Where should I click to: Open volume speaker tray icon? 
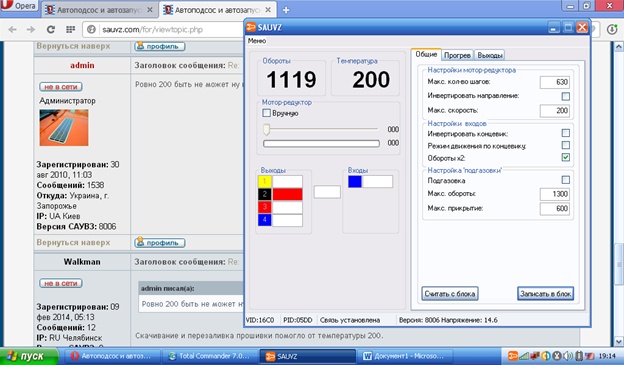pos(569,355)
